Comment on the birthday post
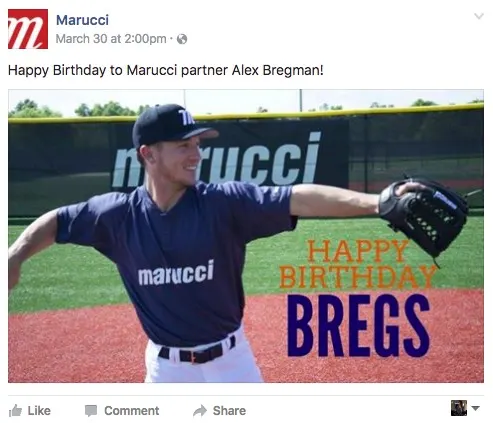This screenshot has width=493, height=423. (122, 411)
